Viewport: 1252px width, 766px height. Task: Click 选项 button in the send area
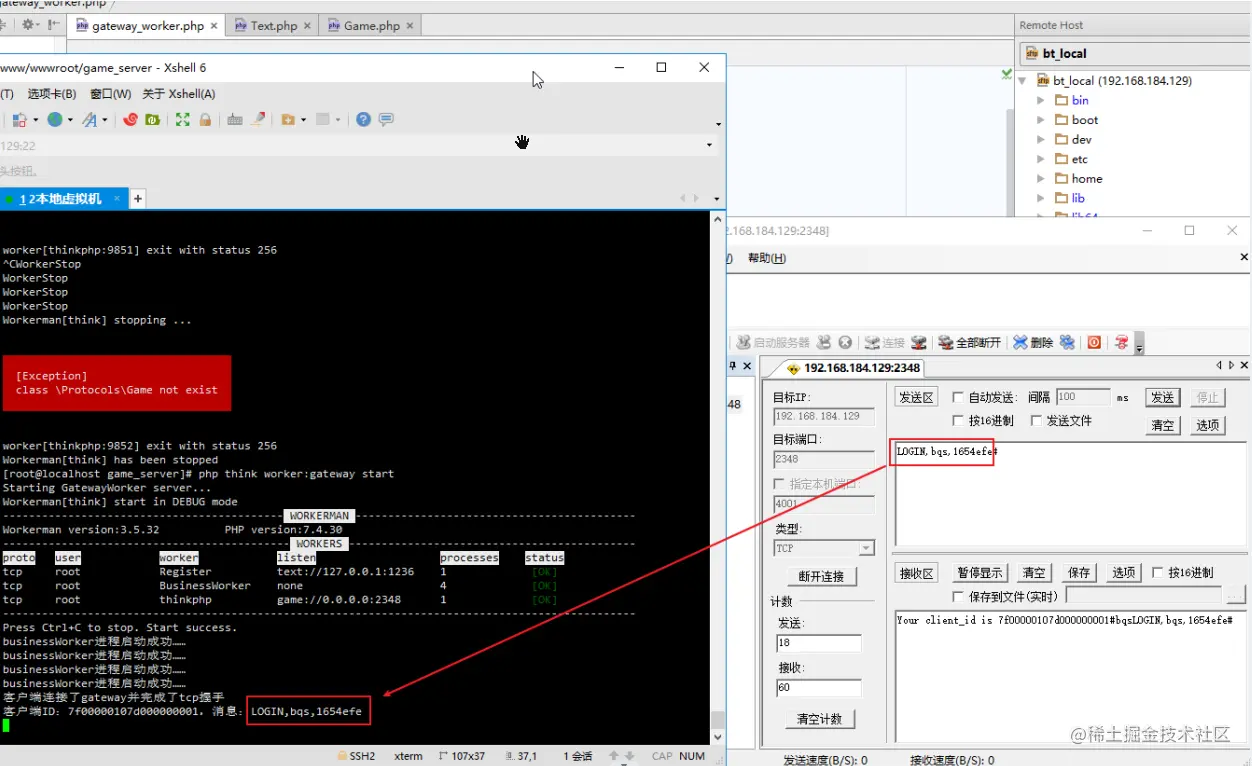(x=1208, y=425)
